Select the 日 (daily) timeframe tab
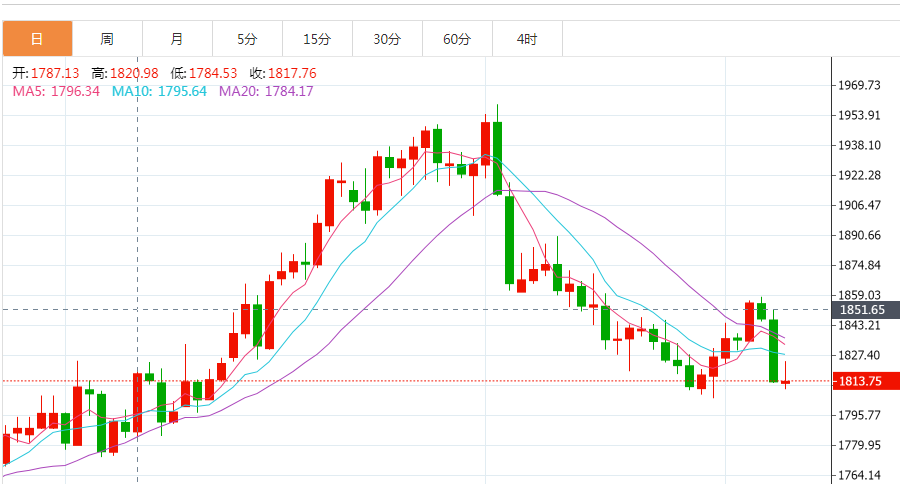Viewport: 900px width, 484px height. click(37, 39)
